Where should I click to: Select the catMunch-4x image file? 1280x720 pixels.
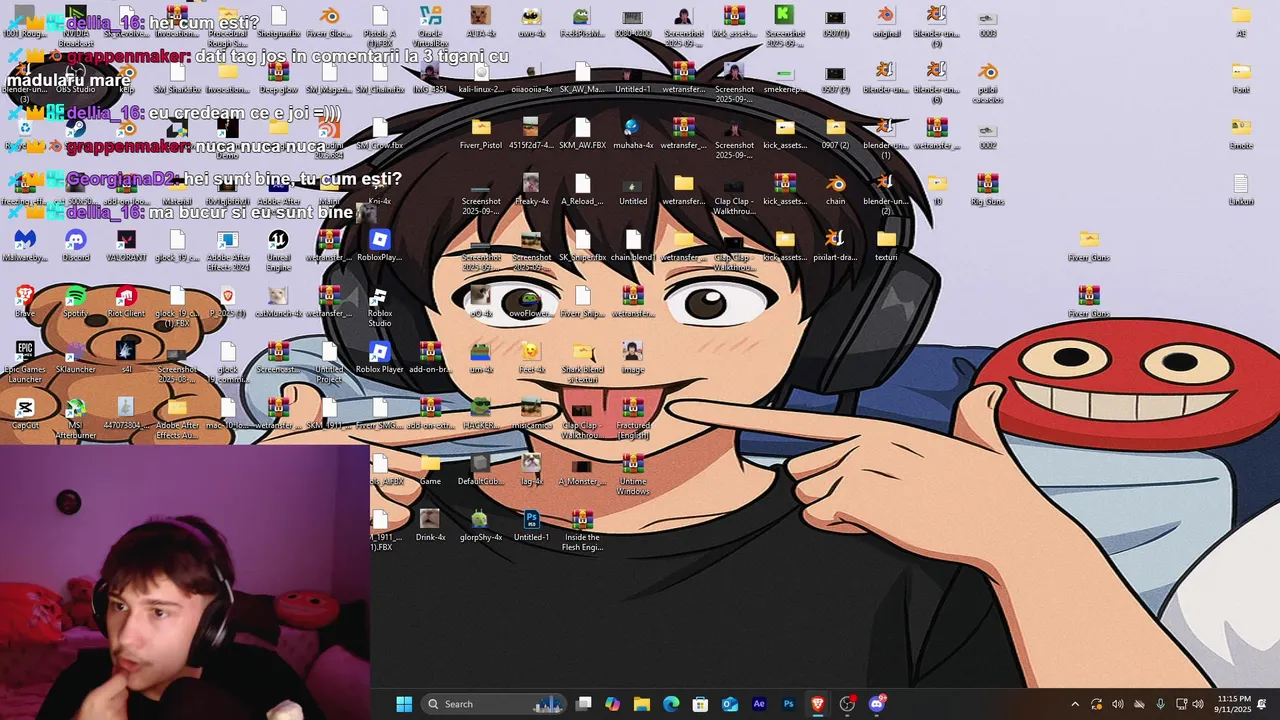point(278,302)
